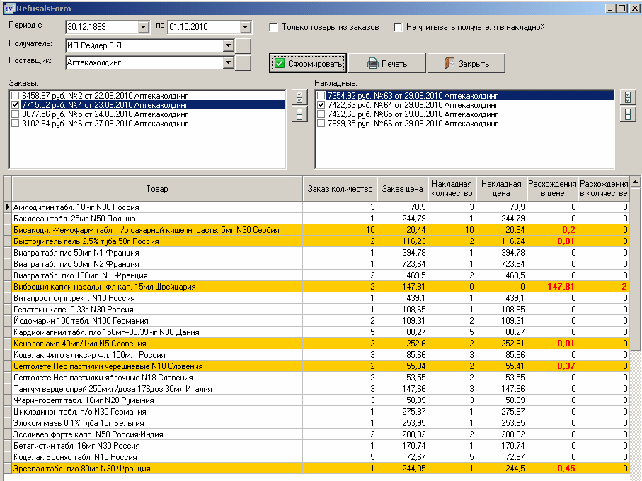Click the printer icon on Печать button
The height and width of the screenshot is (481, 642).
372,63
